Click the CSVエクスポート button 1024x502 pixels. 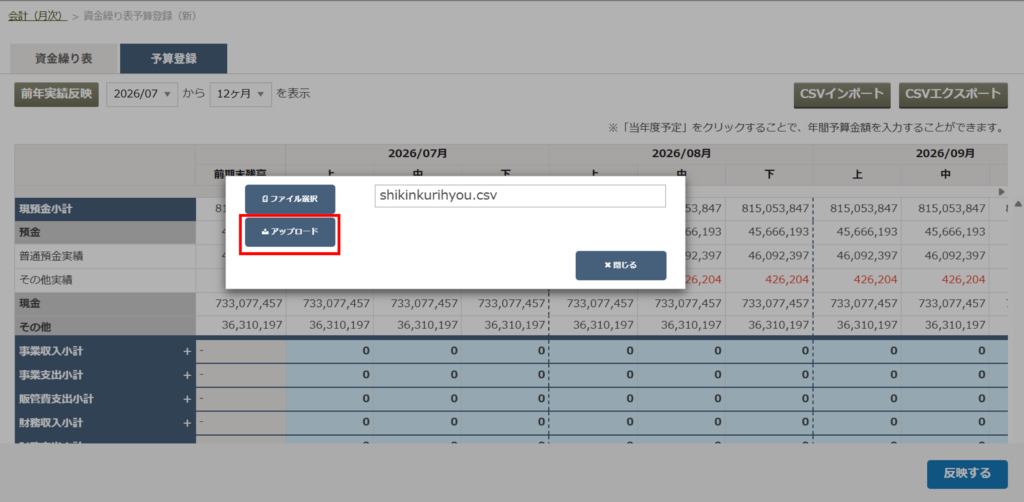coord(953,94)
